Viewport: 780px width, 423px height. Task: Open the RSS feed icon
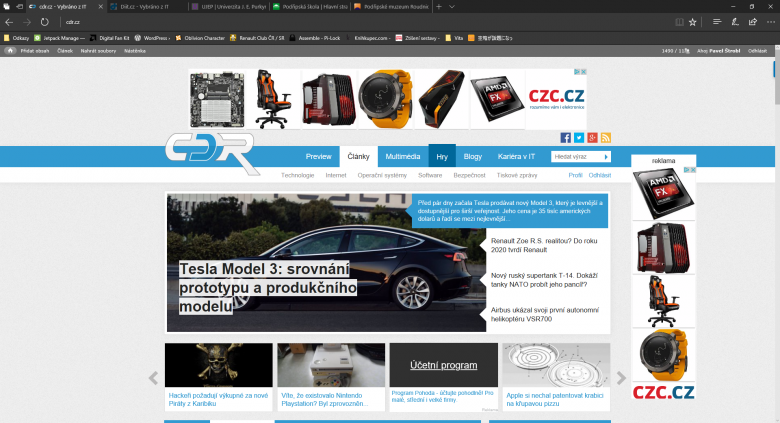coord(605,138)
